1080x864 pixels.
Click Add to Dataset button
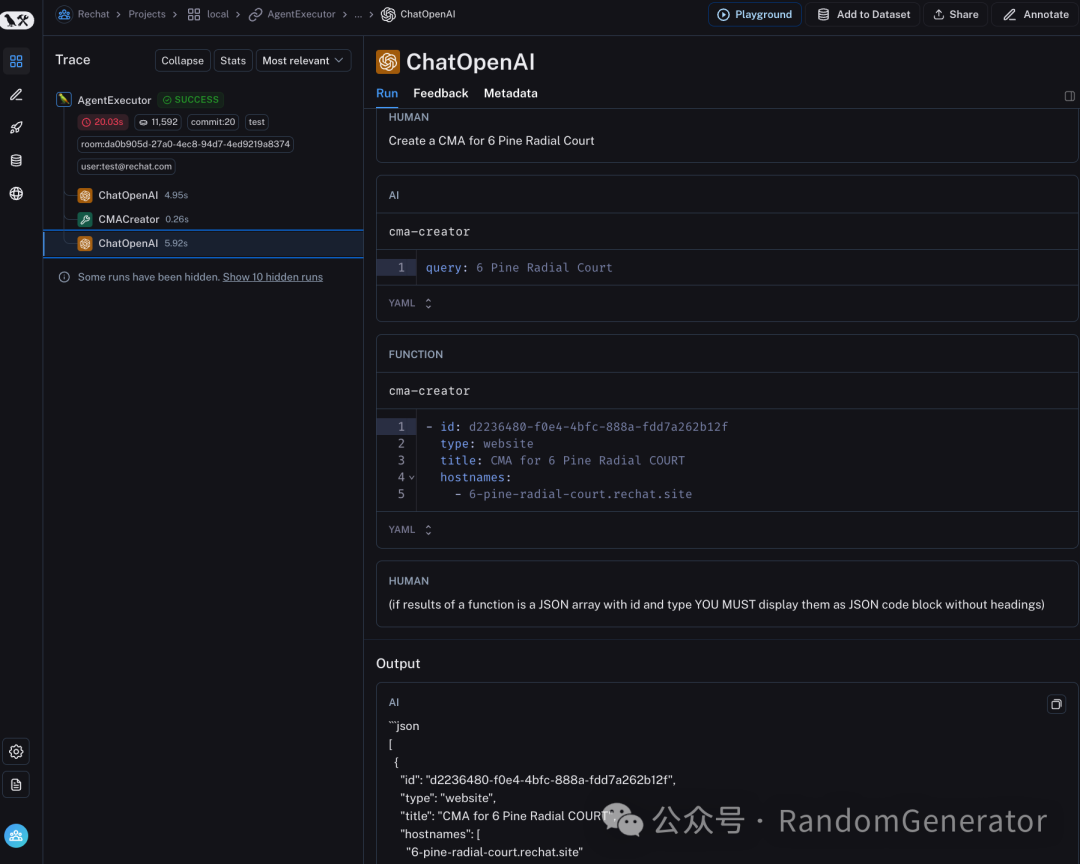[x=864, y=14]
